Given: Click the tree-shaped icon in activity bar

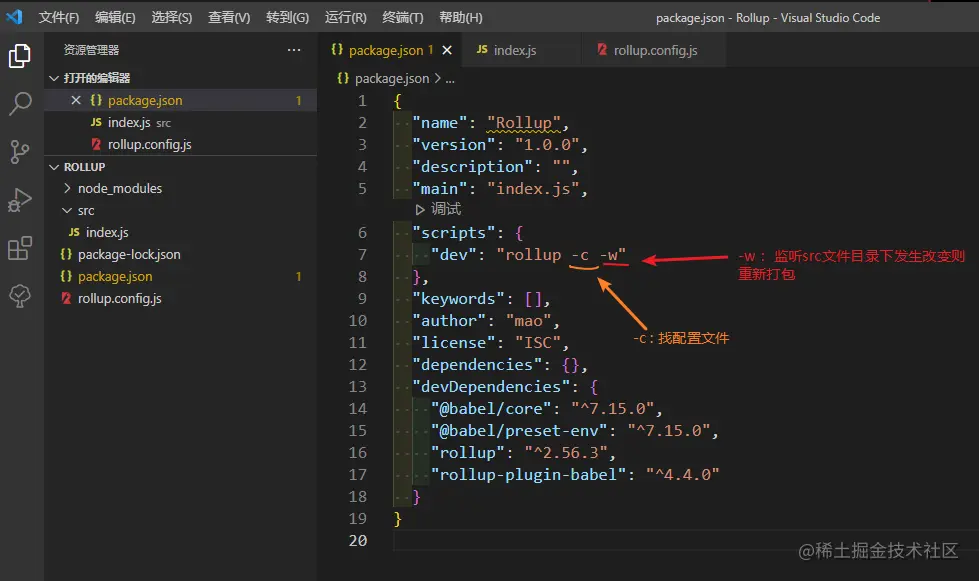Looking at the screenshot, I should point(20,296).
